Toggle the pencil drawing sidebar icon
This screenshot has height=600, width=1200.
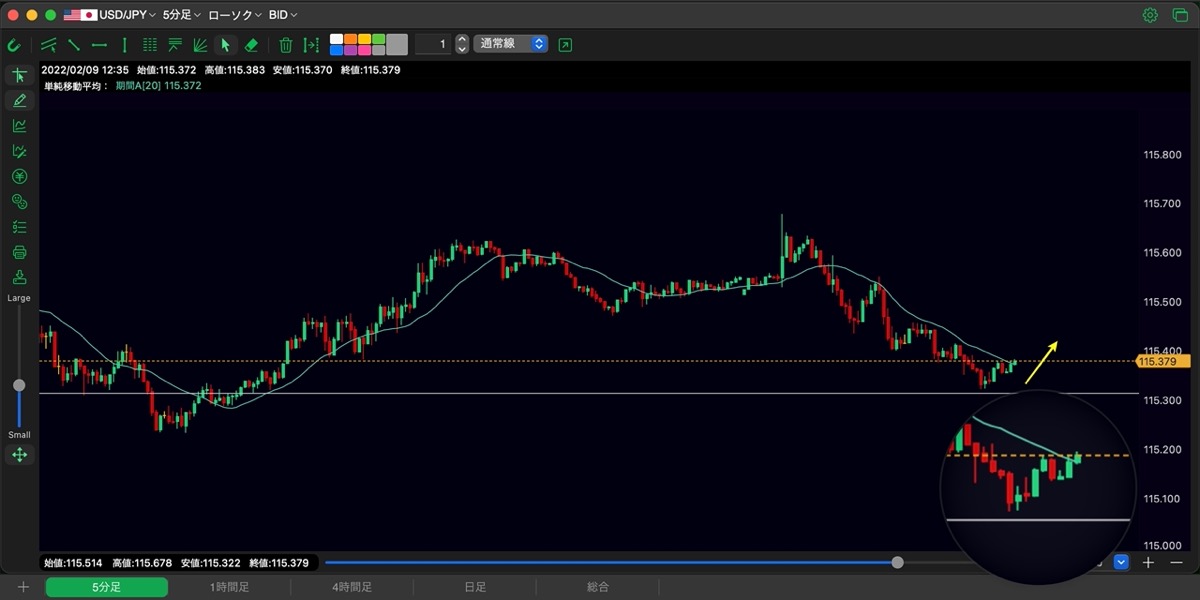(19, 100)
